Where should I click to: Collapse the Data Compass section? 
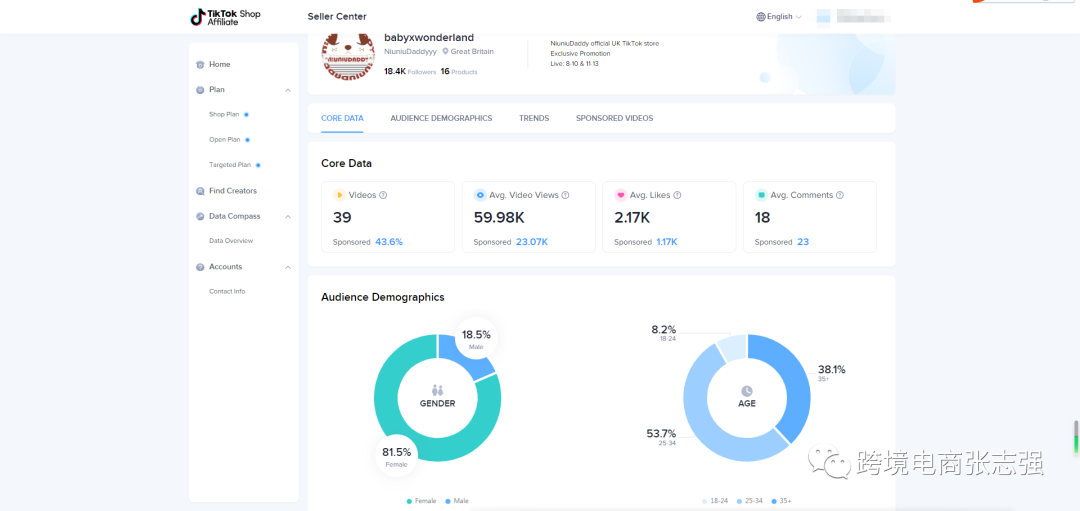click(288, 216)
